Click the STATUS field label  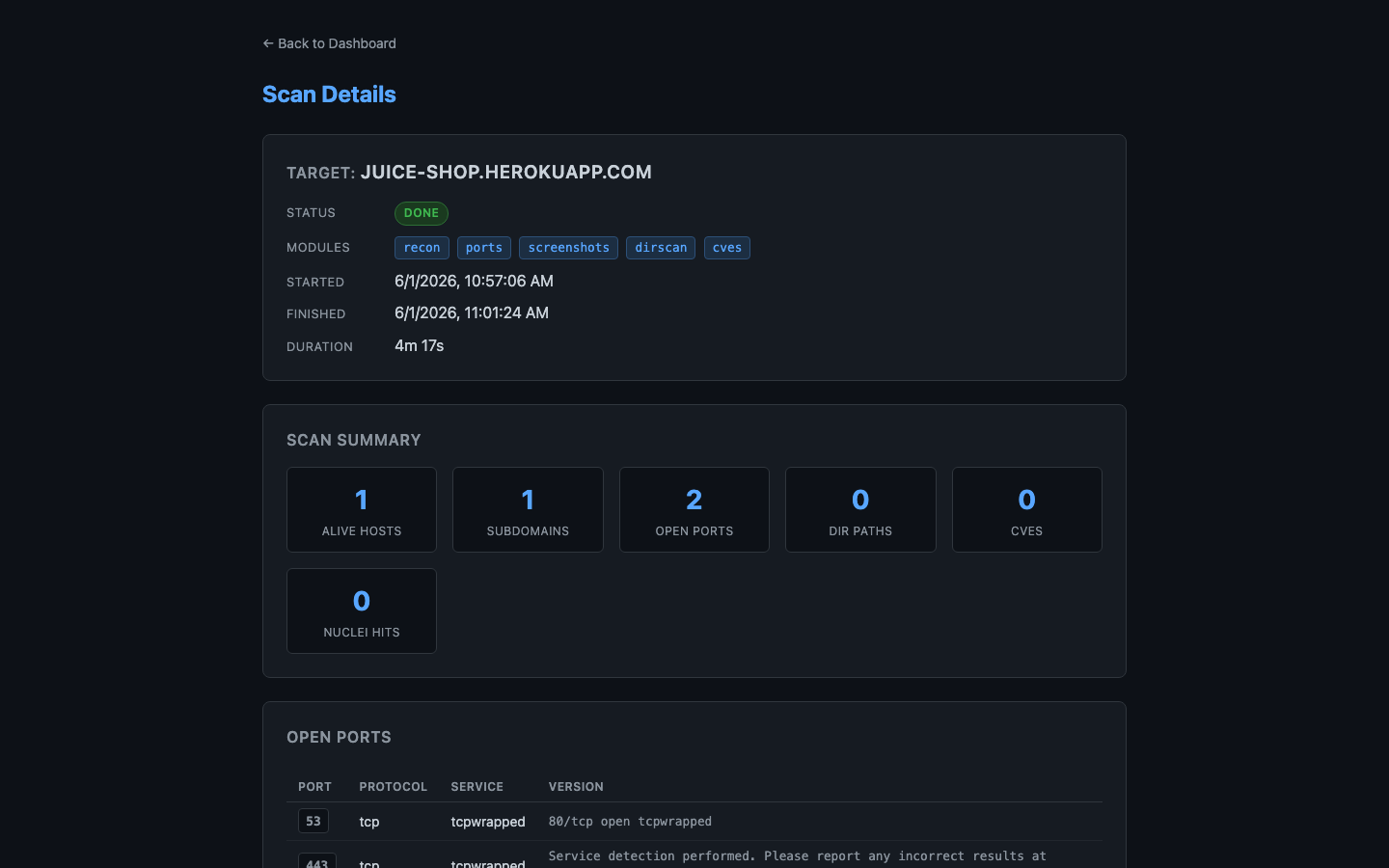click(x=311, y=213)
